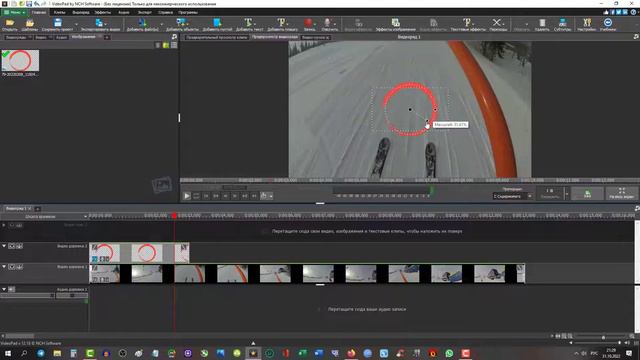
Task: Open the Save Project dropdown arrow
Action: tap(76, 24)
